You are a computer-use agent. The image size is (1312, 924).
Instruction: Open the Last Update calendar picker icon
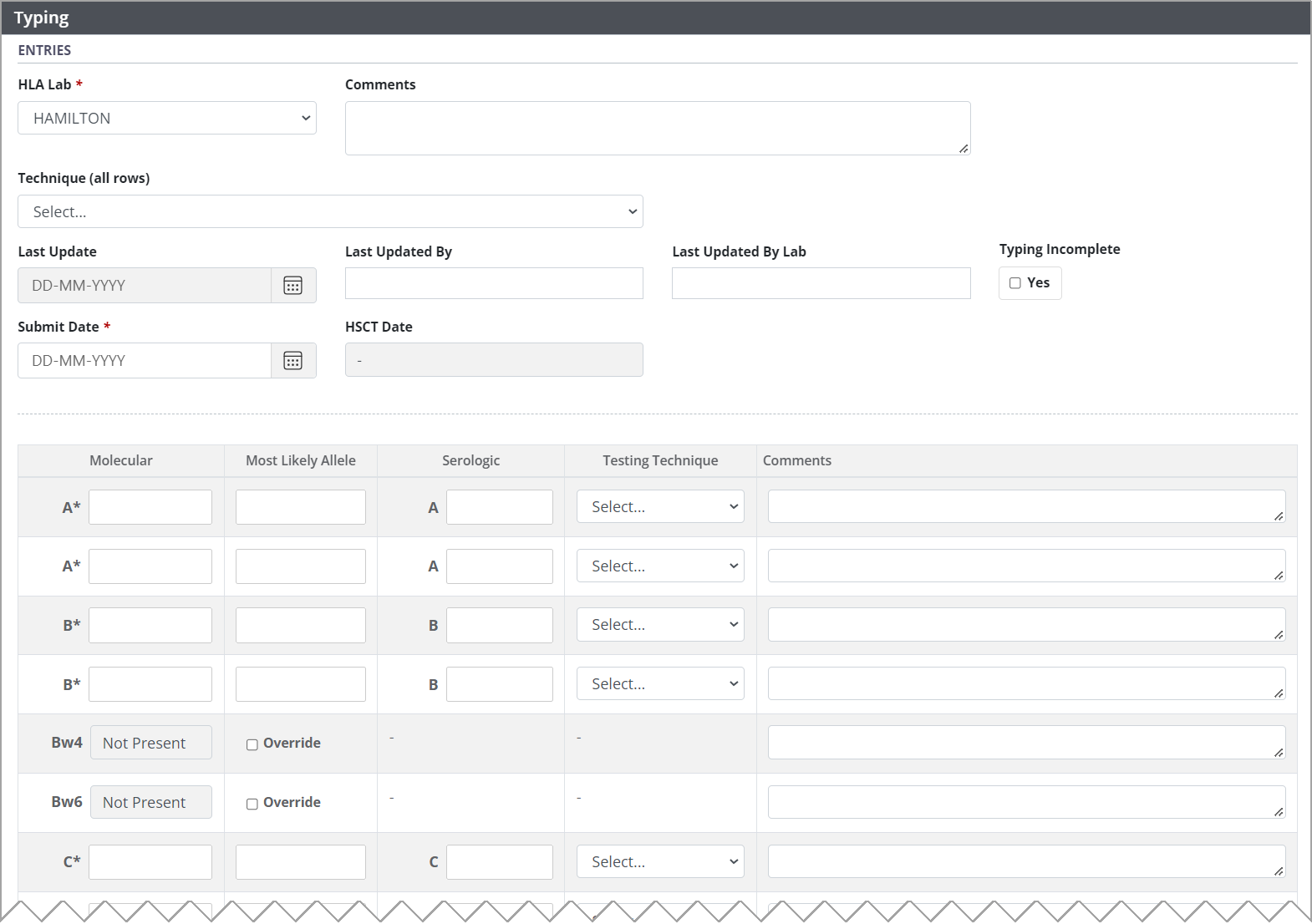(293, 286)
